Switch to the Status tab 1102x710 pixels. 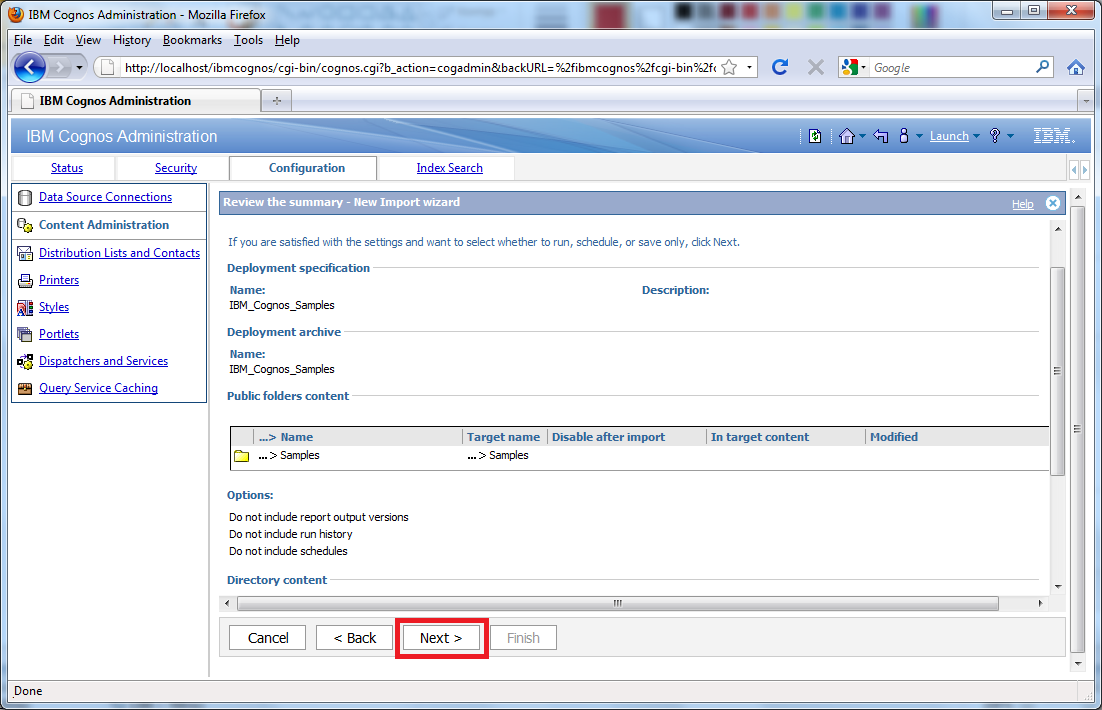pos(67,168)
